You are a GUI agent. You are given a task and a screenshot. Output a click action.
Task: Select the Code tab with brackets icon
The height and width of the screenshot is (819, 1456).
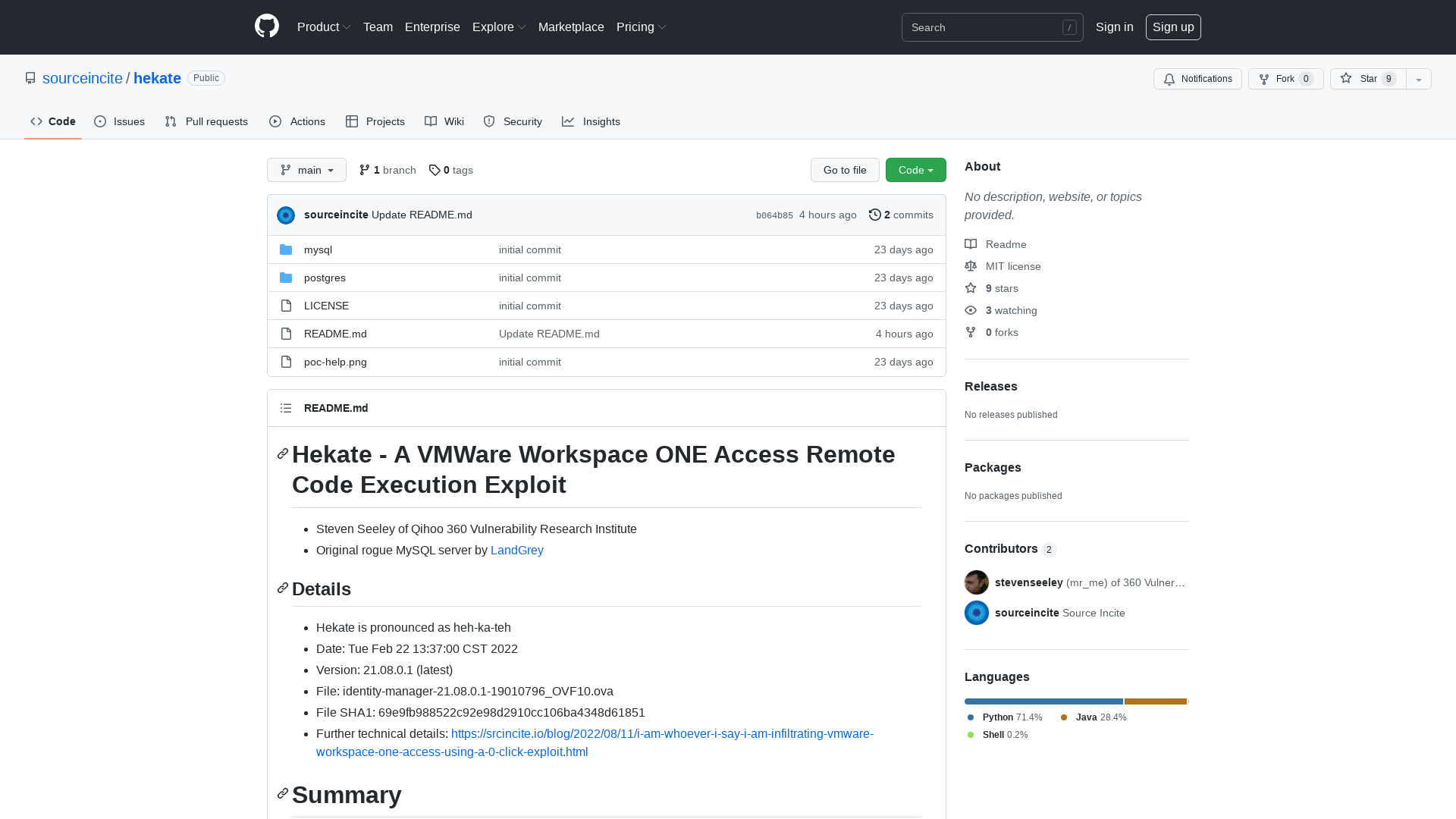(x=52, y=121)
